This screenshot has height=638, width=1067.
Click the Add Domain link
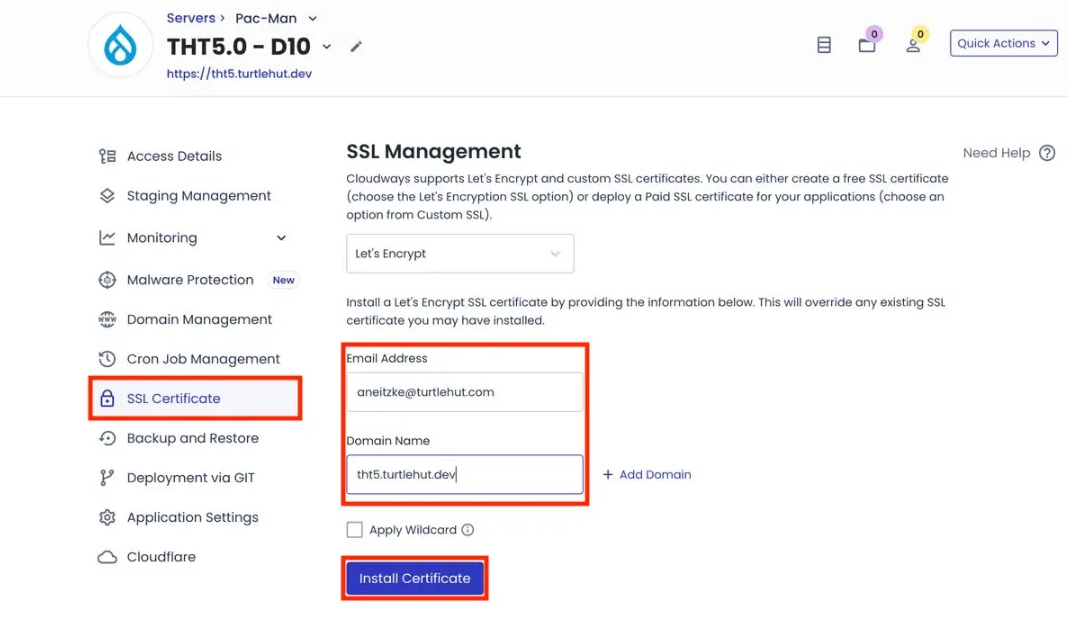[x=647, y=474]
